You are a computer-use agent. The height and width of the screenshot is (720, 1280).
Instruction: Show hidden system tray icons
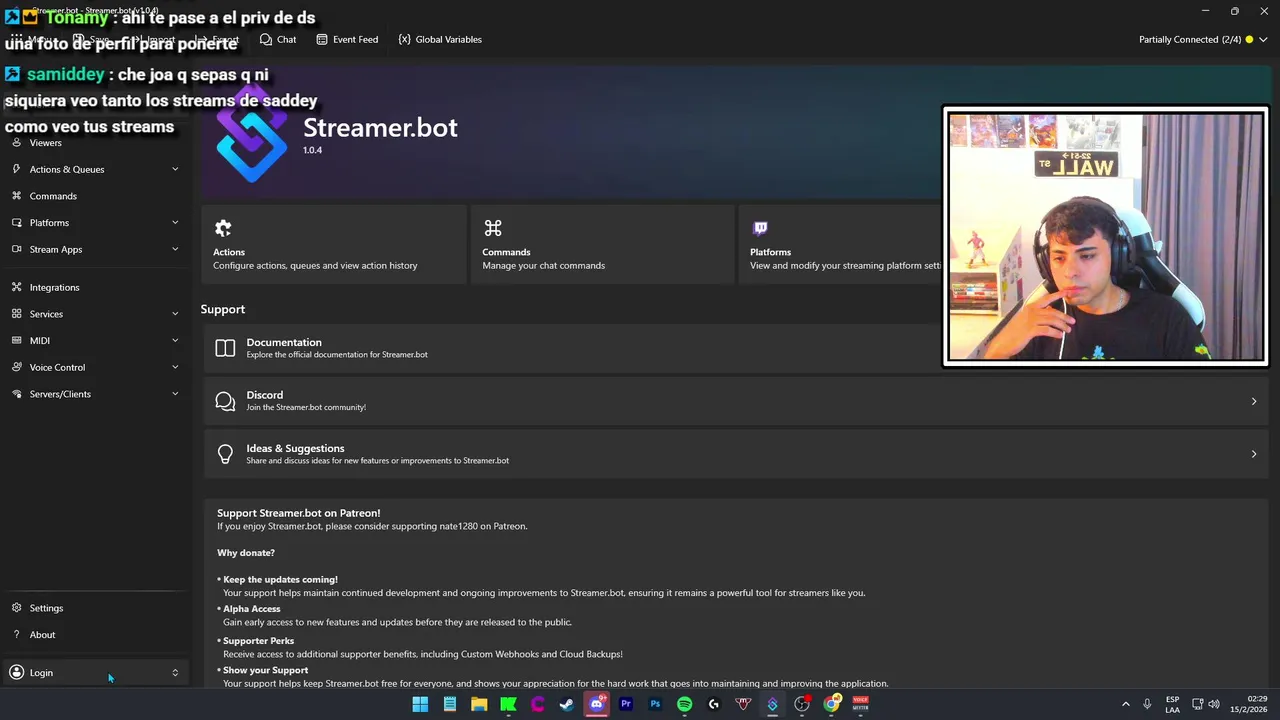[x=1125, y=704]
